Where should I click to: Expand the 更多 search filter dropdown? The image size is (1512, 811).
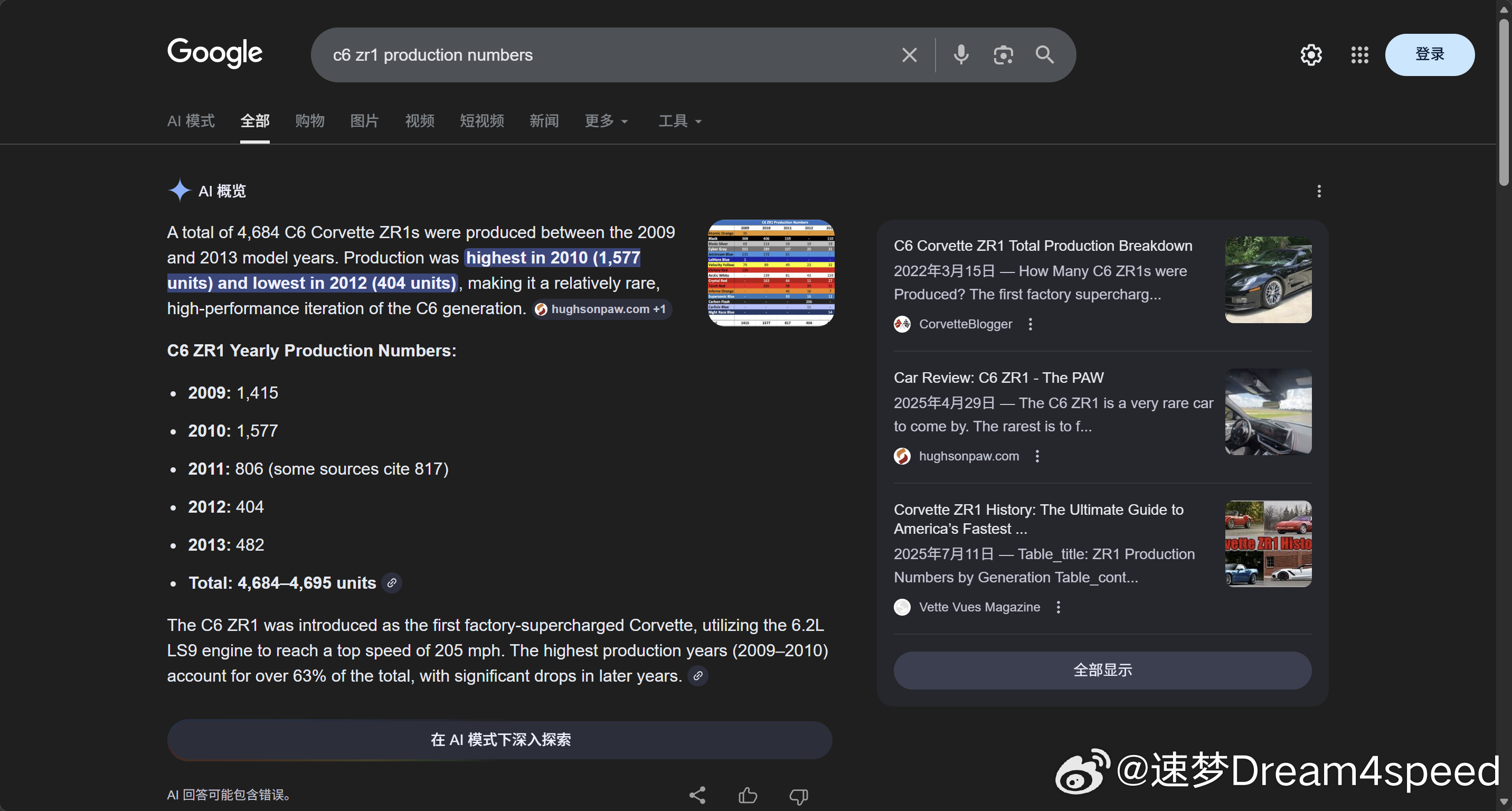(x=606, y=121)
